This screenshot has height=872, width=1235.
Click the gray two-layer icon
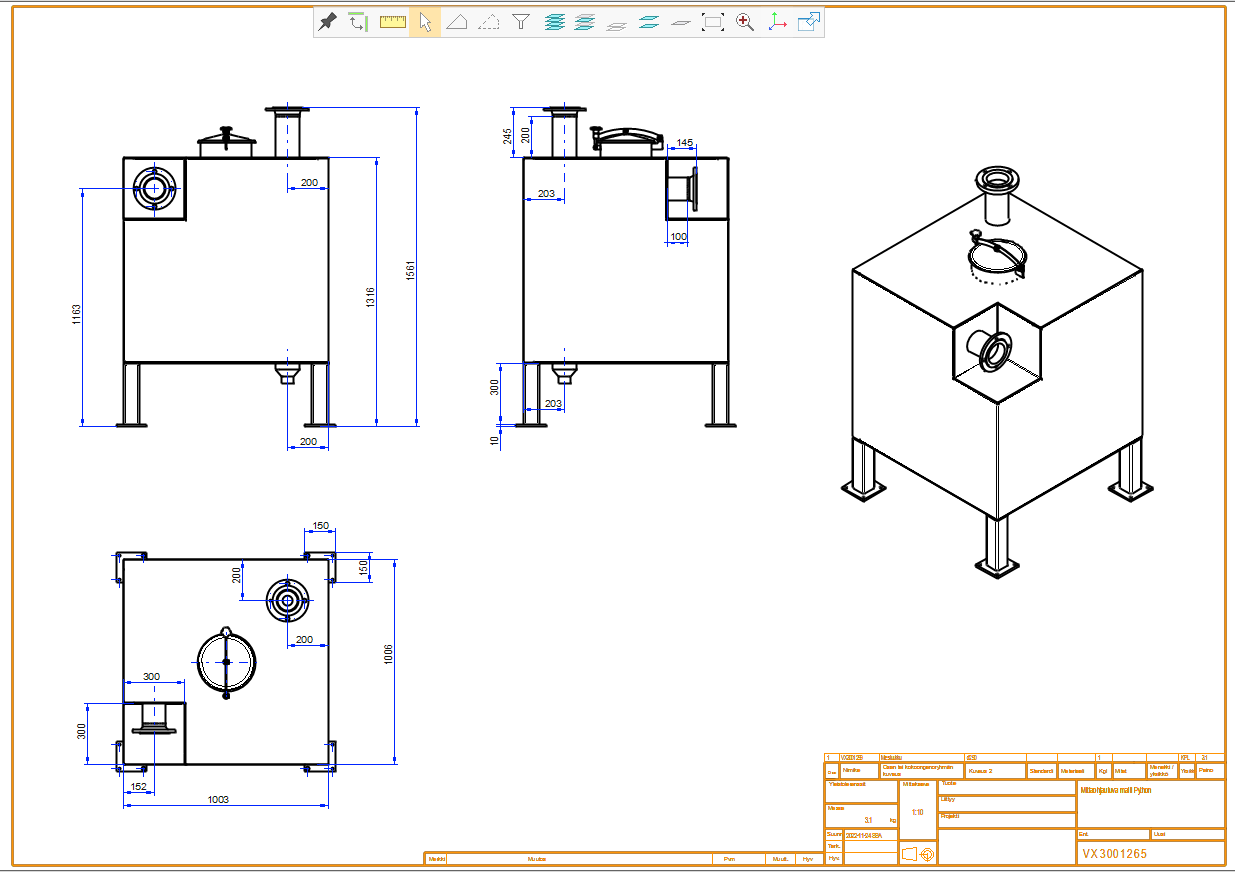tap(617, 24)
